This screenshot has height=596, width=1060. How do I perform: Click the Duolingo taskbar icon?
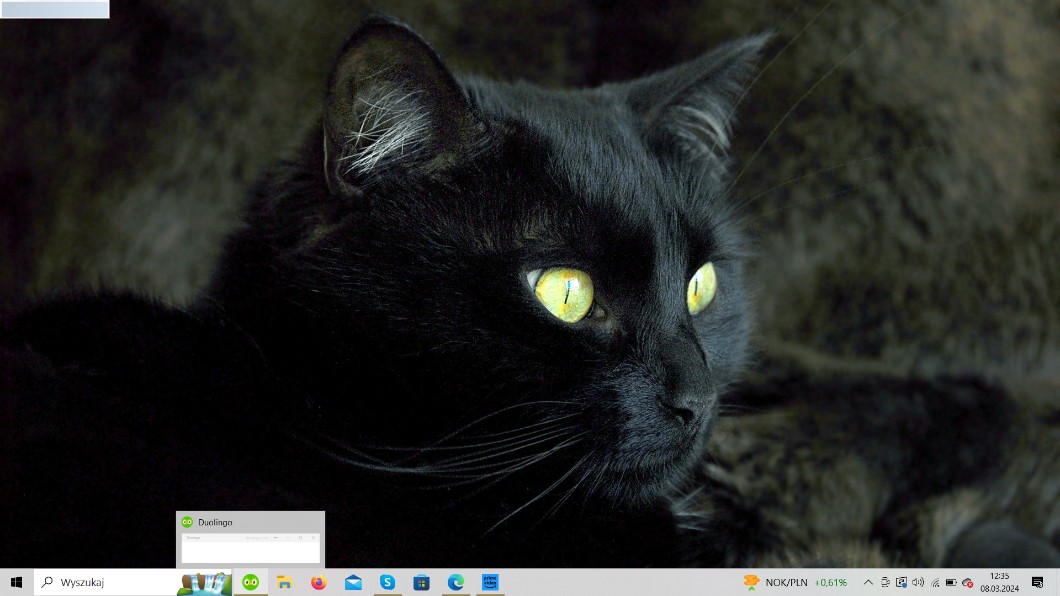point(250,582)
